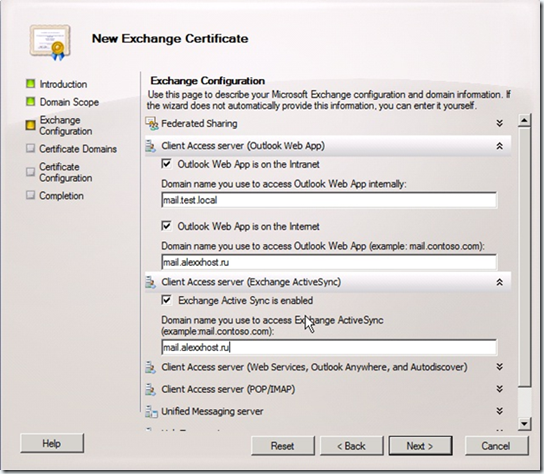This screenshot has height=474, width=544.
Task: Proceed with the Next > button
Action: pyautogui.click(x=420, y=446)
